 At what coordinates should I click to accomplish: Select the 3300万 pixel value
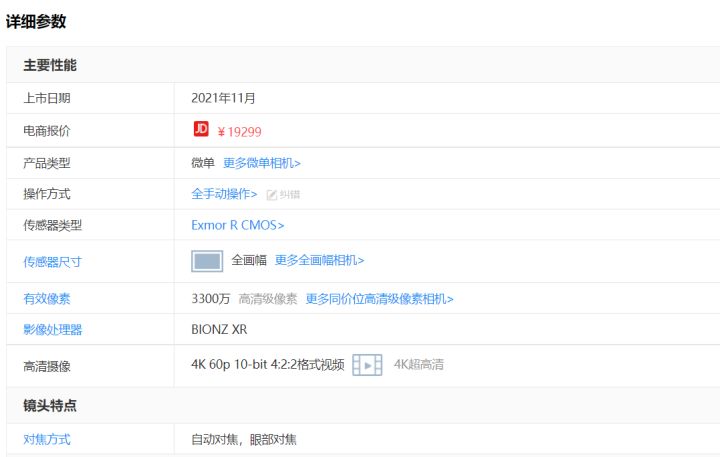click(210, 299)
